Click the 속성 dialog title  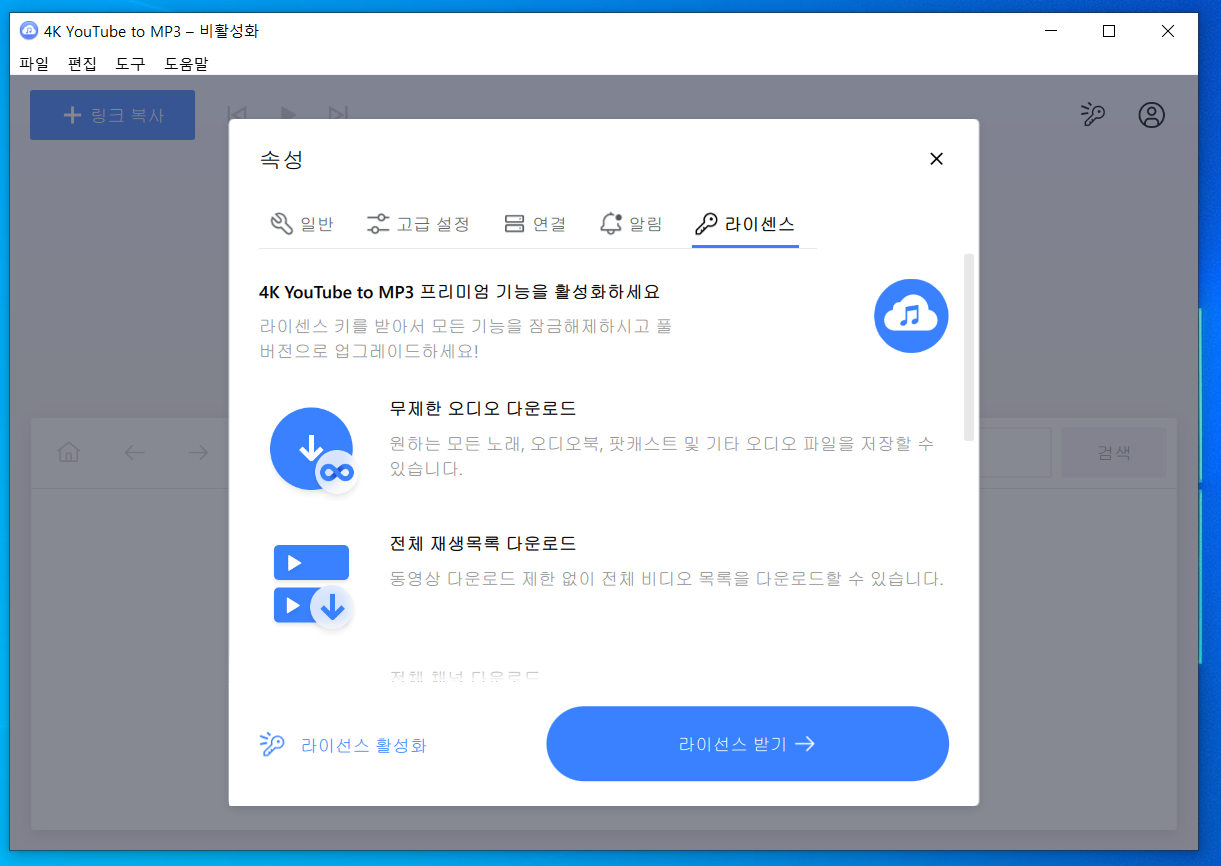[281, 159]
